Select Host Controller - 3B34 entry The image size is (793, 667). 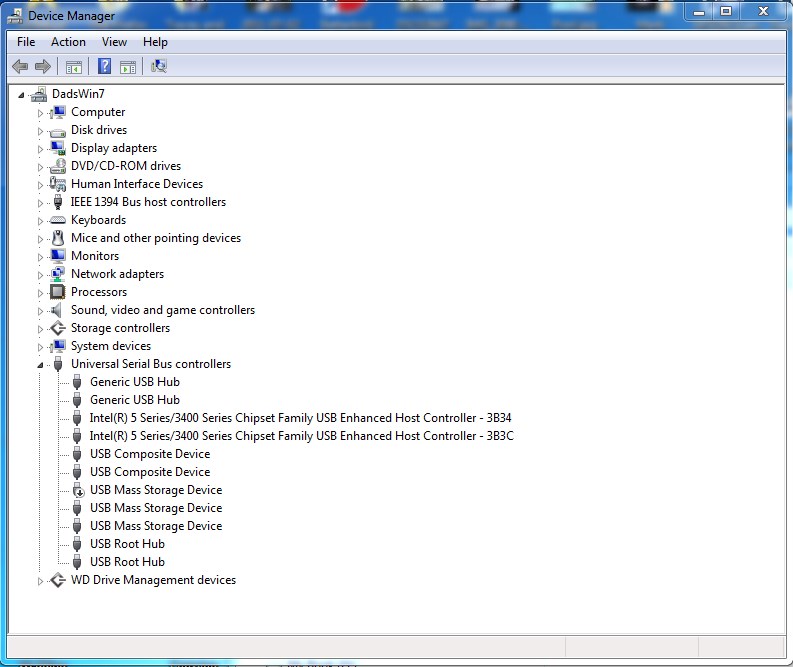click(x=300, y=418)
